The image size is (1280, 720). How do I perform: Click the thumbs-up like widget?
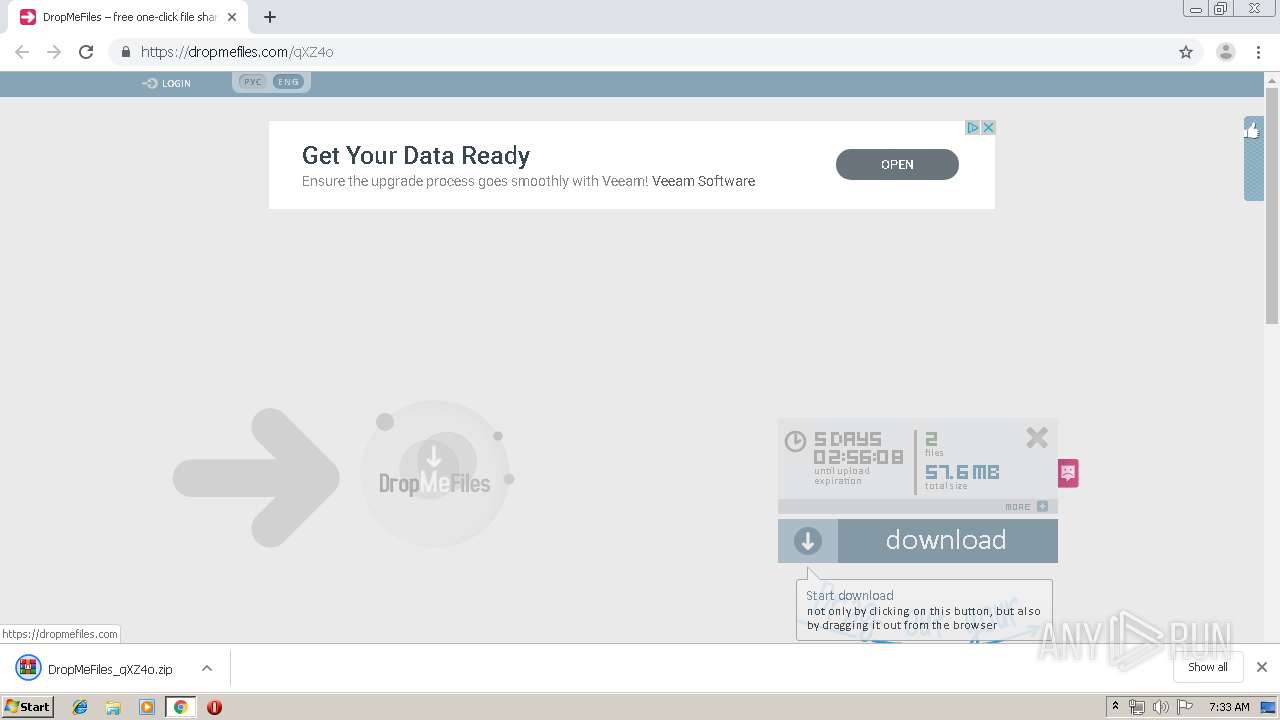click(x=1253, y=130)
